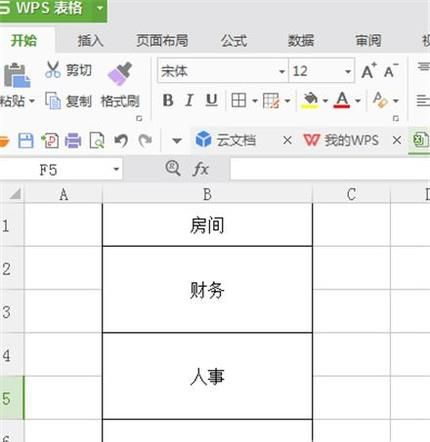Open the font color dropdown arrow

pyautogui.click(x=358, y=100)
